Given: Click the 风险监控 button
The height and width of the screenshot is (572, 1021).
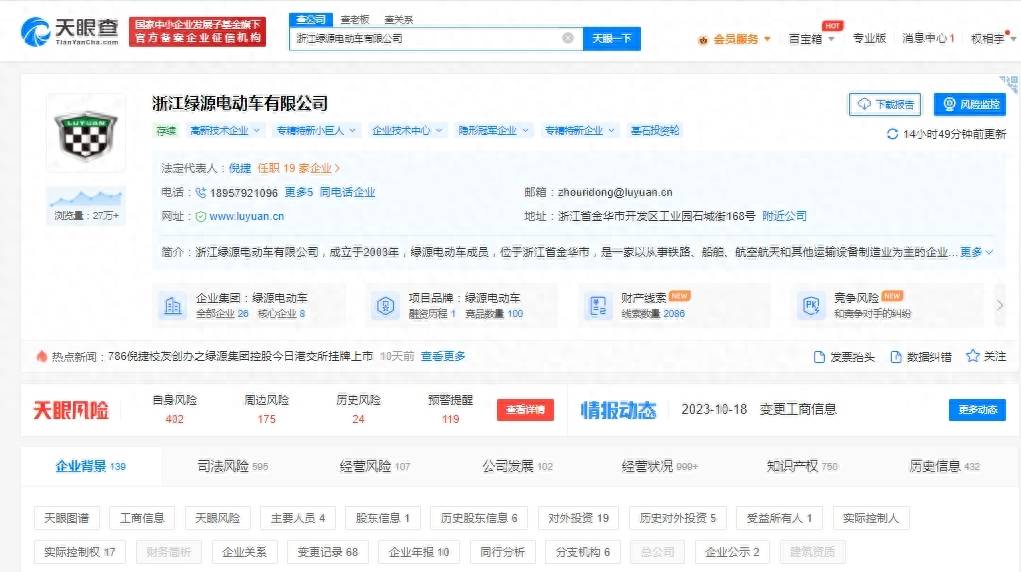Looking at the screenshot, I should tap(969, 104).
